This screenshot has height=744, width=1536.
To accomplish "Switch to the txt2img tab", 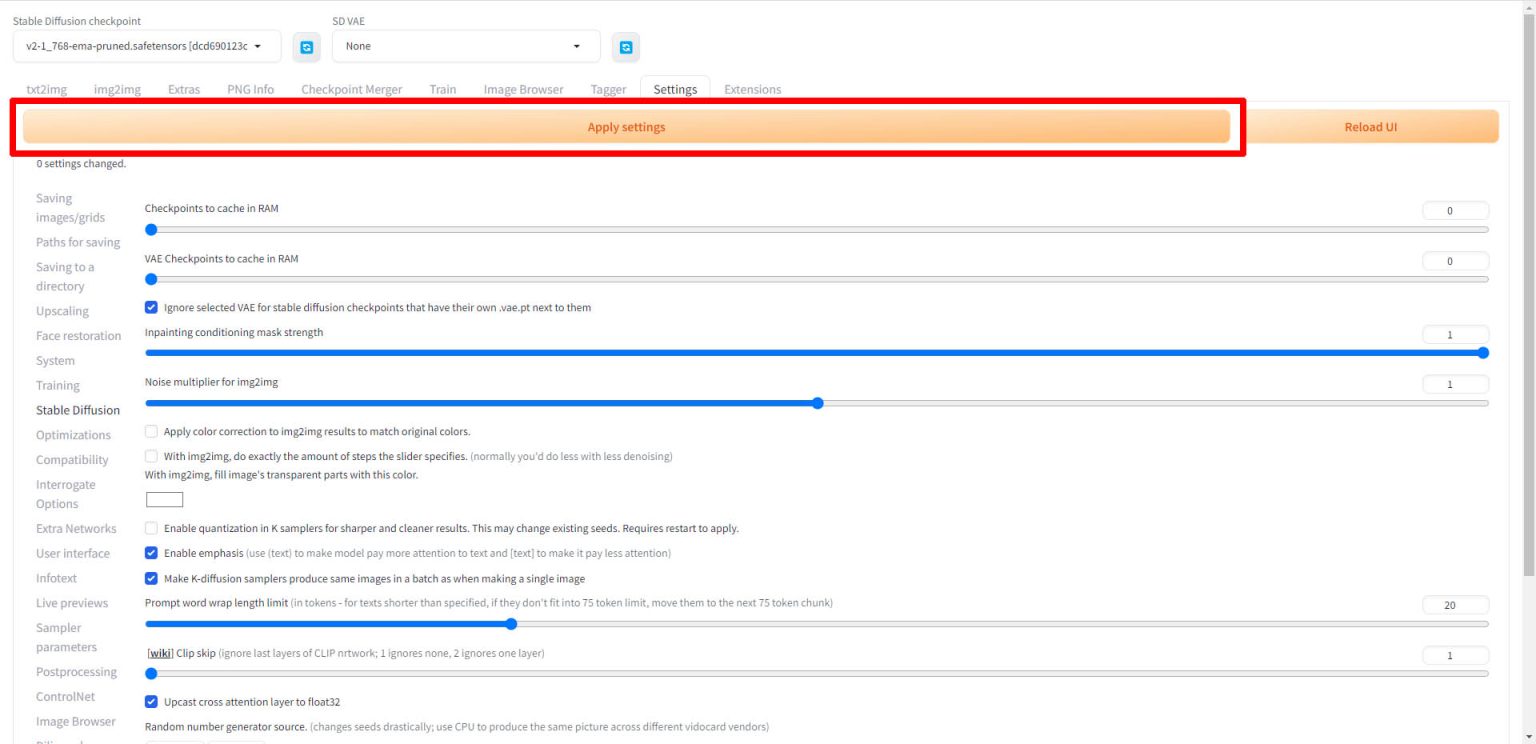I will click(46, 89).
